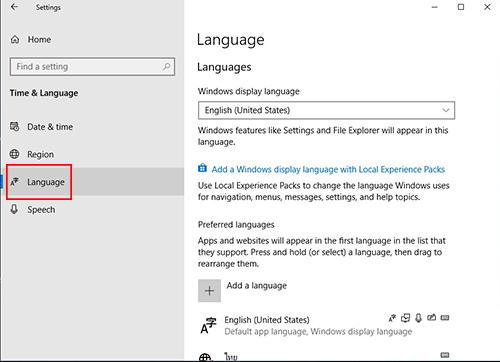Click the back arrow in Settings
The image size is (500, 362).
tap(14, 7)
